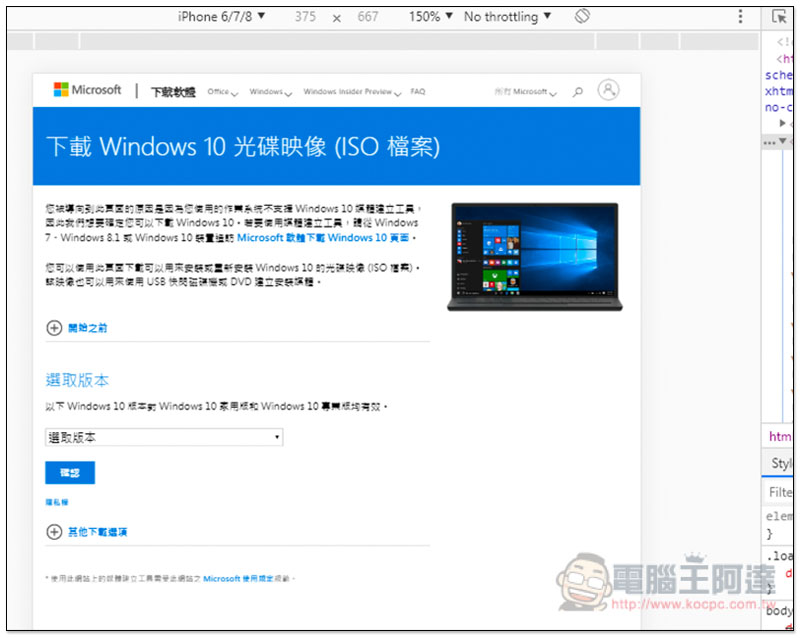Viewport: 800px width, 638px height.
Task: Click the blue 確認 confirm button
Action: [x=70, y=473]
